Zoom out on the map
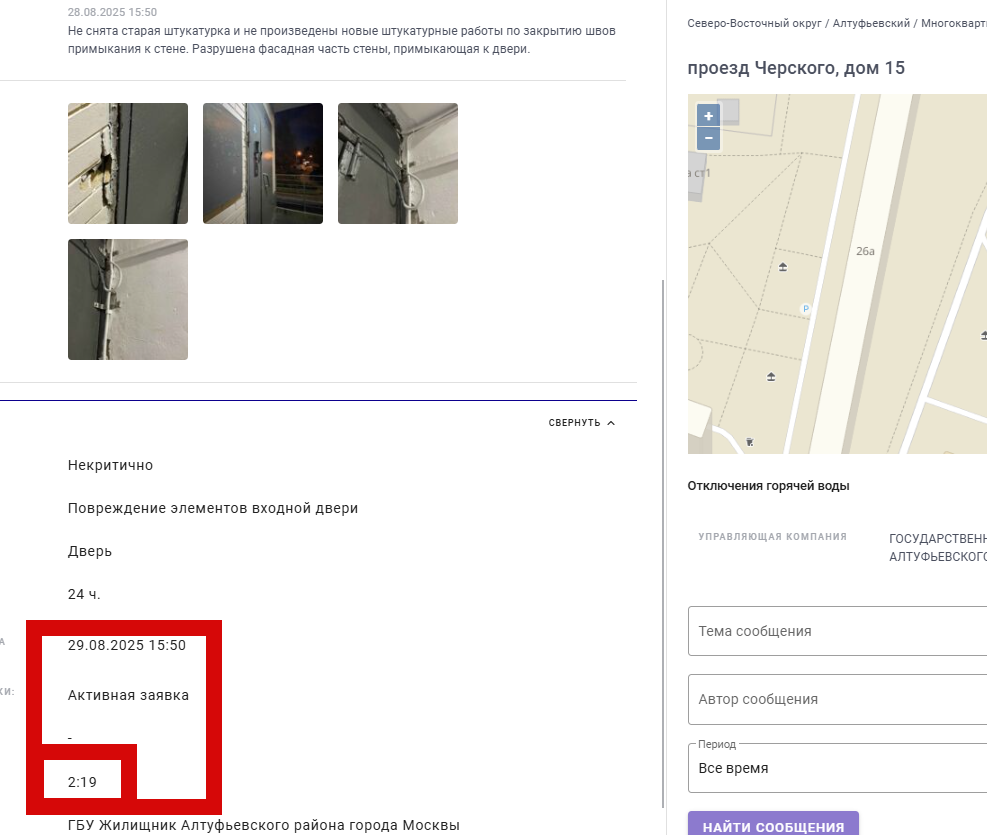This screenshot has height=835, width=987. [x=708, y=138]
